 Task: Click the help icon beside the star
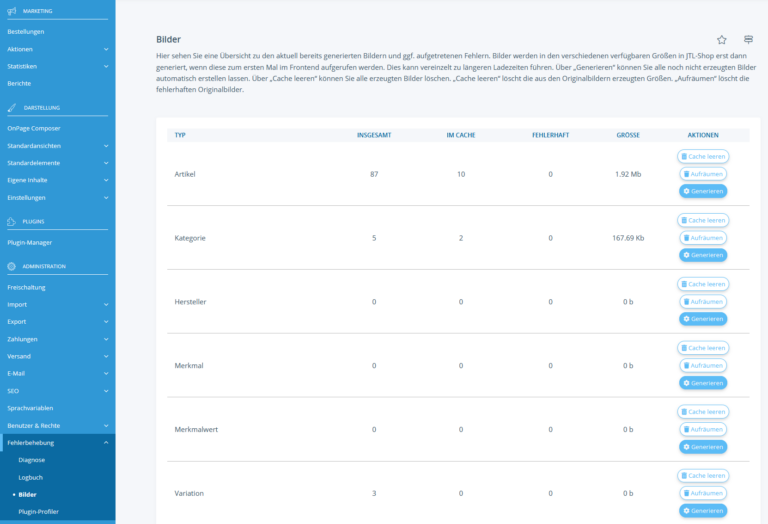coord(748,39)
